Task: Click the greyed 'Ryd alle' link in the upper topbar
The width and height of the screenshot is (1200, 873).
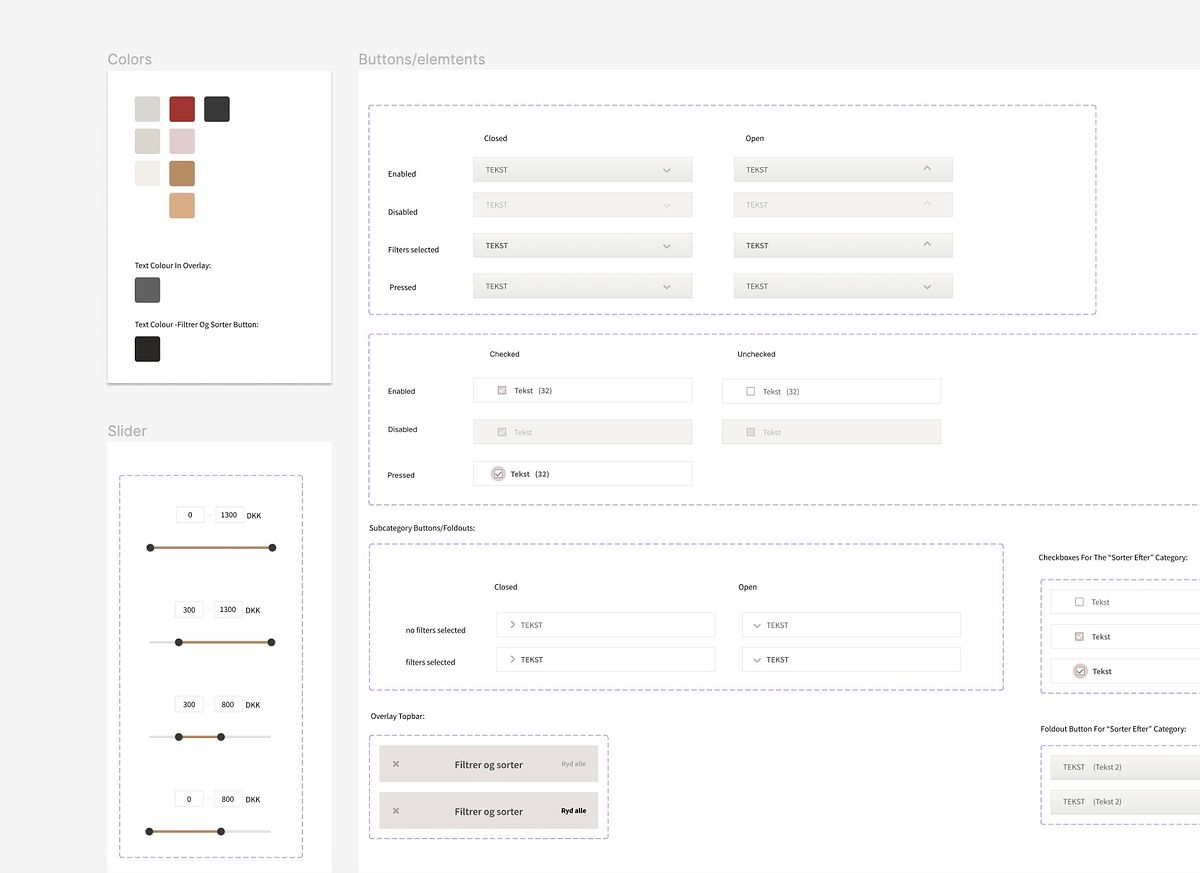Action: (573, 764)
